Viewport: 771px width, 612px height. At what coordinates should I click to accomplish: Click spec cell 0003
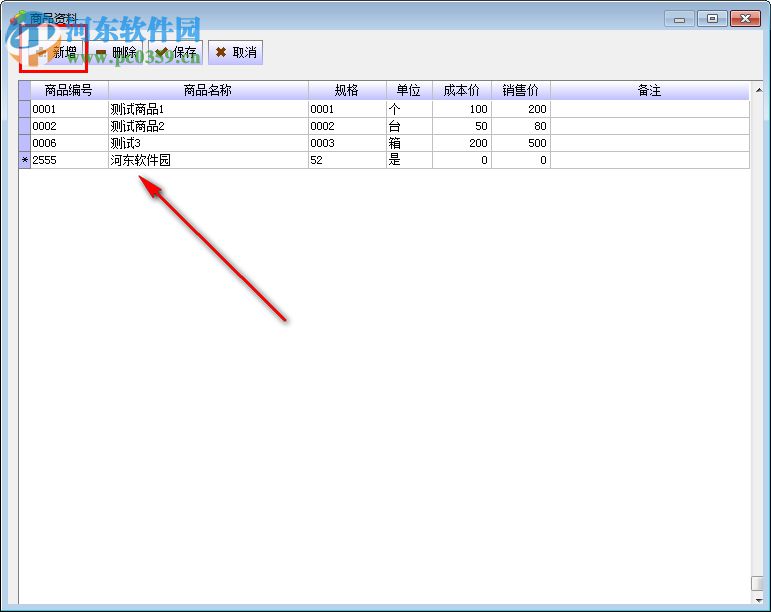pos(347,143)
